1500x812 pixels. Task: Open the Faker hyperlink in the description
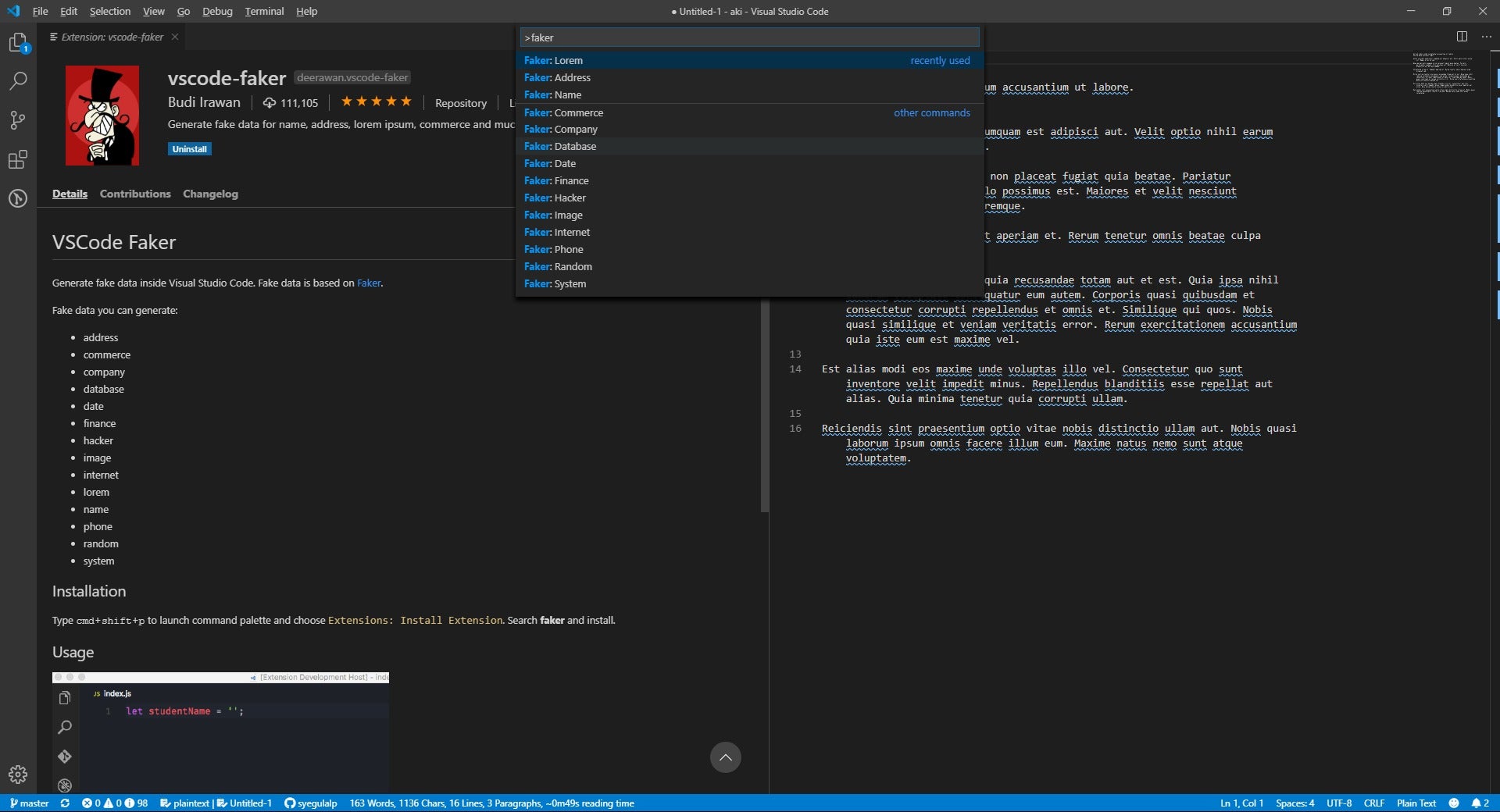coord(369,283)
